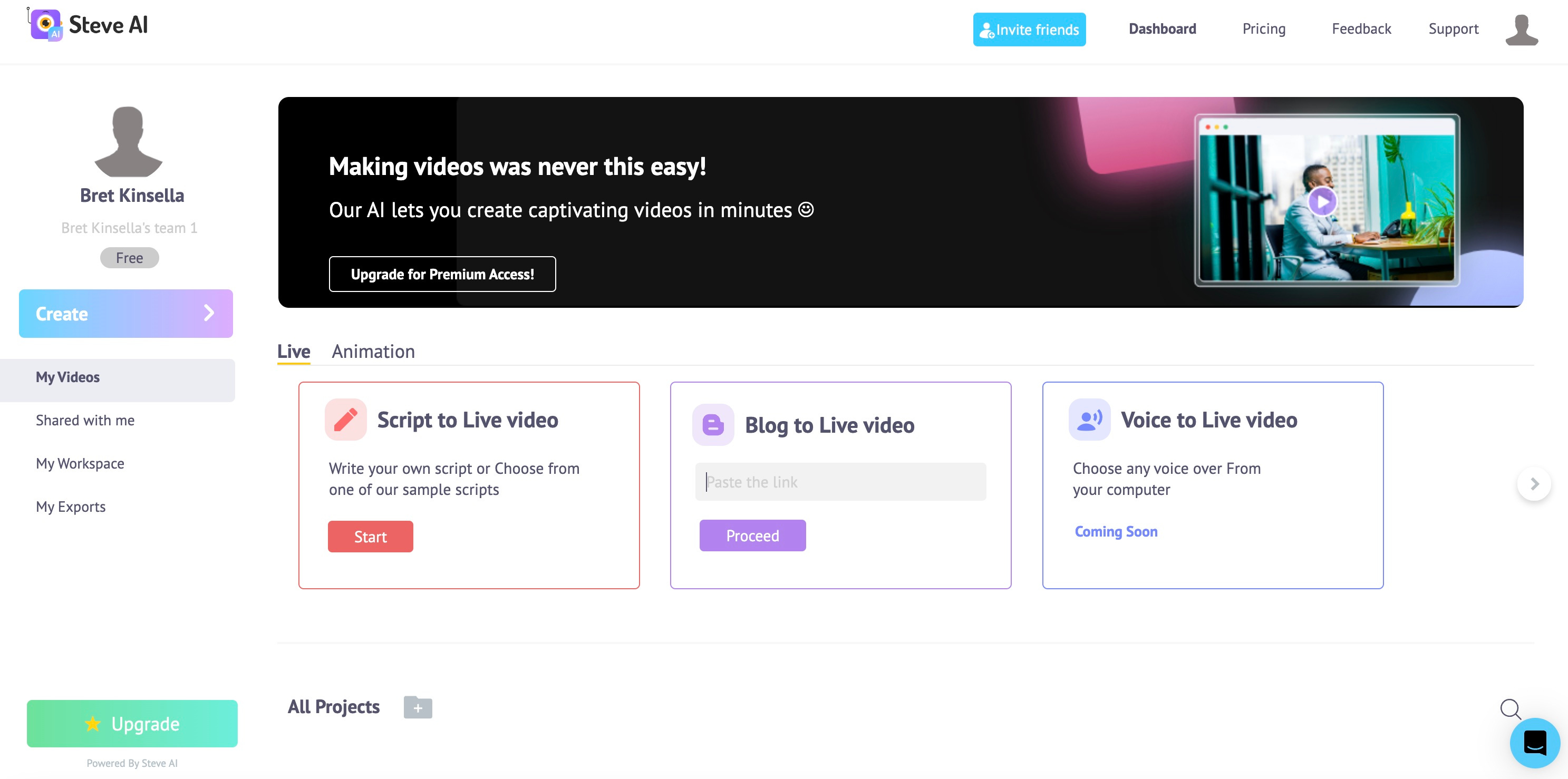This screenshot has width=1568, height=779.
Task: Open the Dashboard page
Action: coord(1163,29)
